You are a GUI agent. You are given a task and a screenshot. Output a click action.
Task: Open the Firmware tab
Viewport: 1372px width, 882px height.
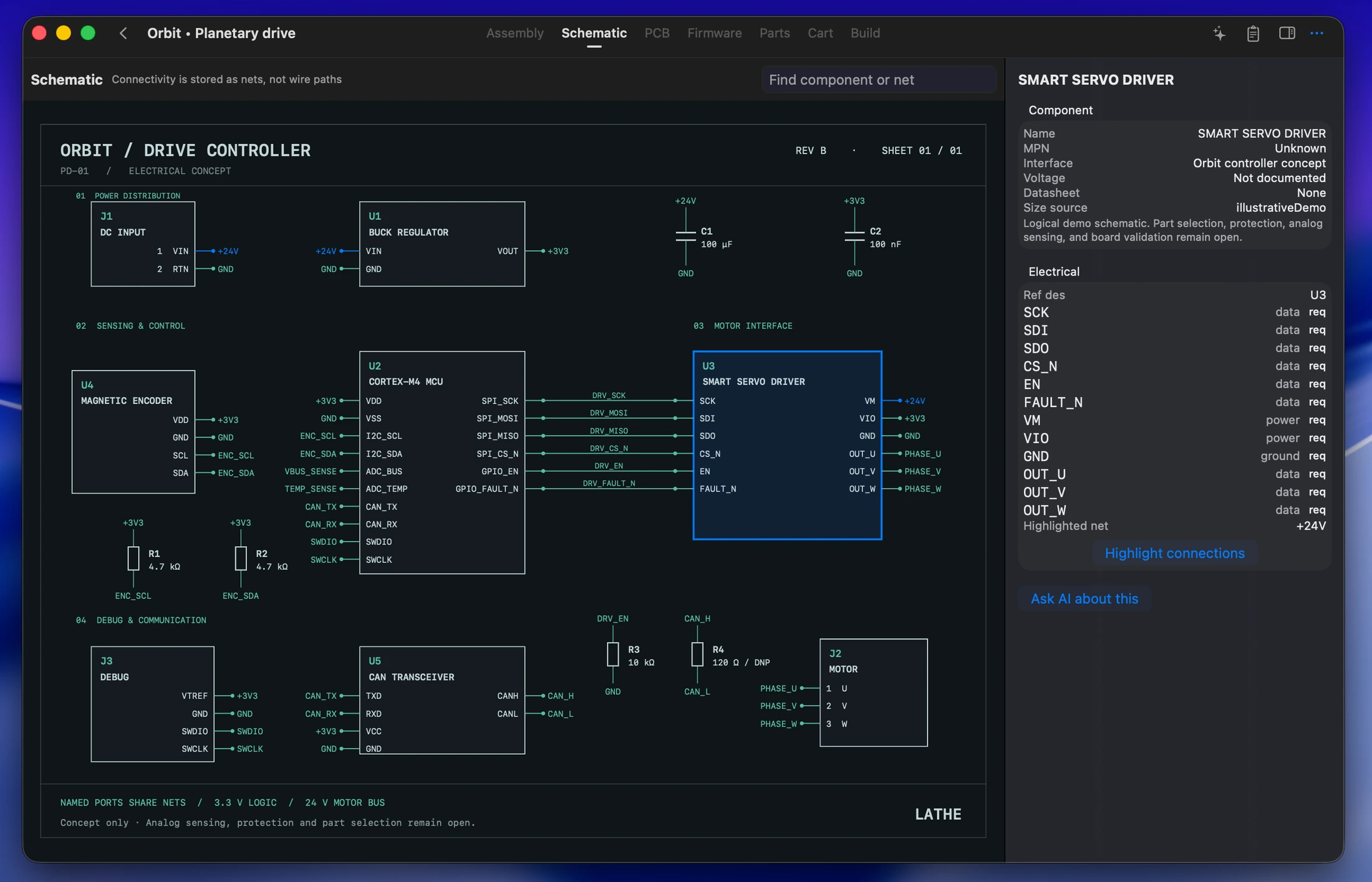pos(714,33)
